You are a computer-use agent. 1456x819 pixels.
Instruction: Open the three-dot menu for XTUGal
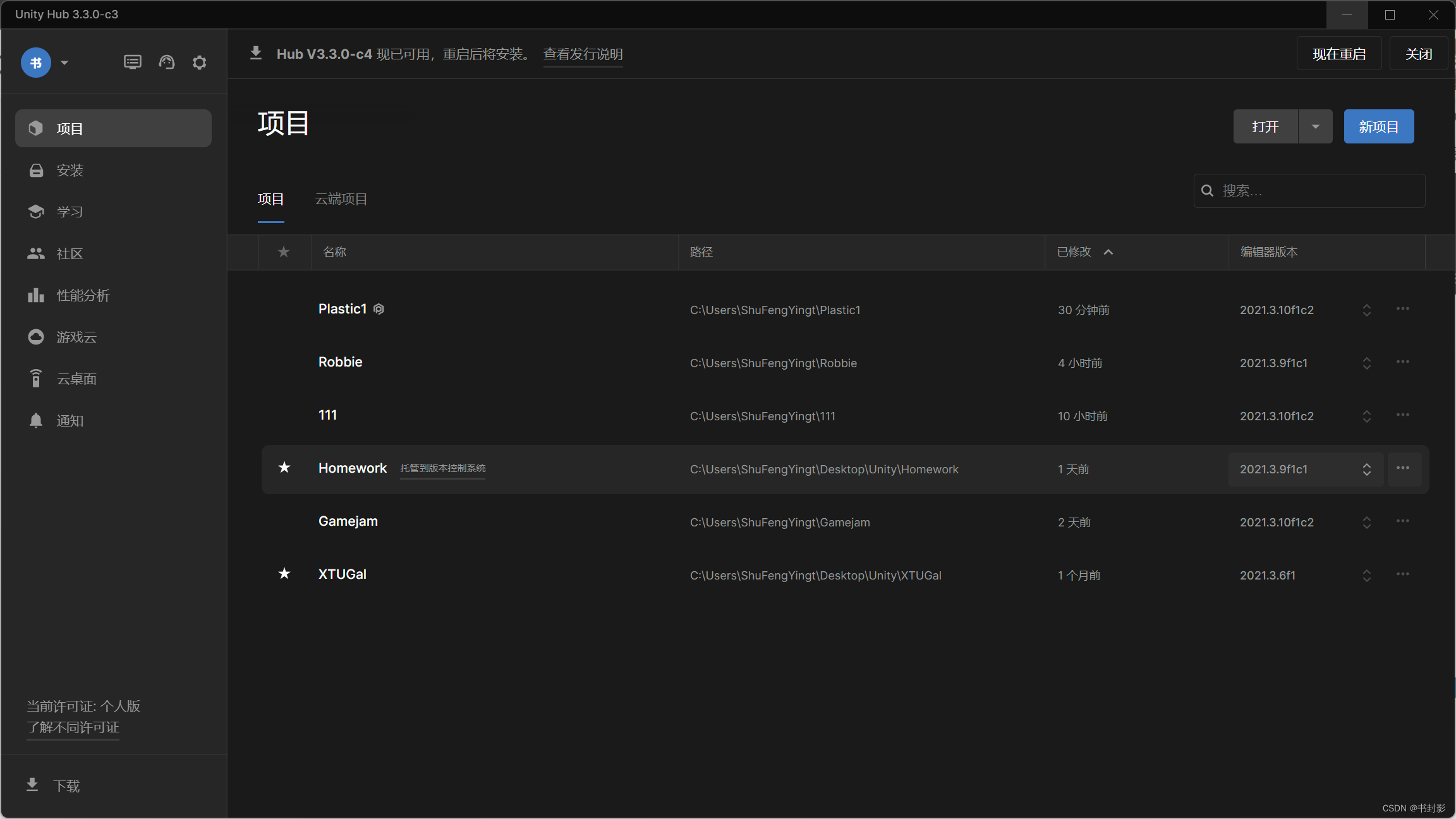[x=1402, y=574]
